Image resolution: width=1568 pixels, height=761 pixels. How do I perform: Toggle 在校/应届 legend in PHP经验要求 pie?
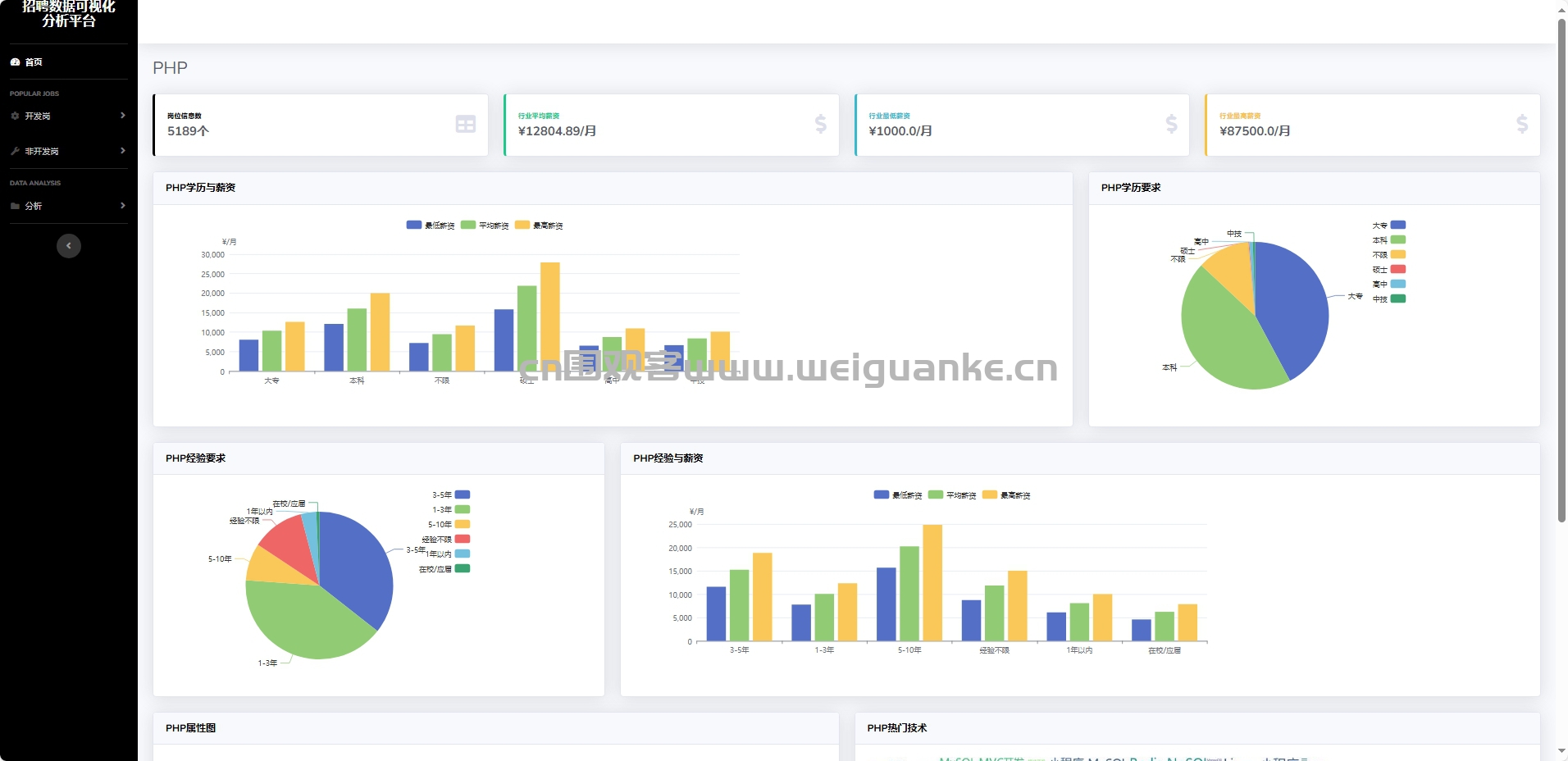[444, 568]
